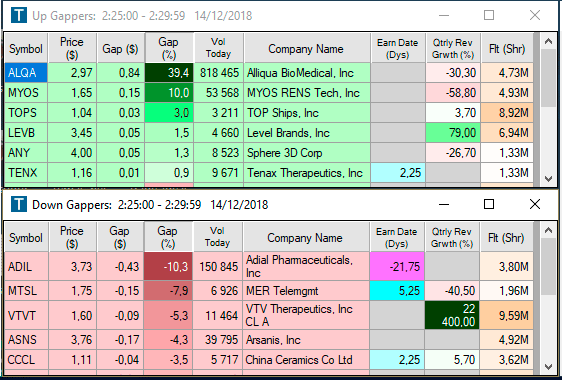Image resolution: width=562 pixels, height=380 pixels.
Task: Click the -10,3 gap percent cell
Action: (168, 266)
